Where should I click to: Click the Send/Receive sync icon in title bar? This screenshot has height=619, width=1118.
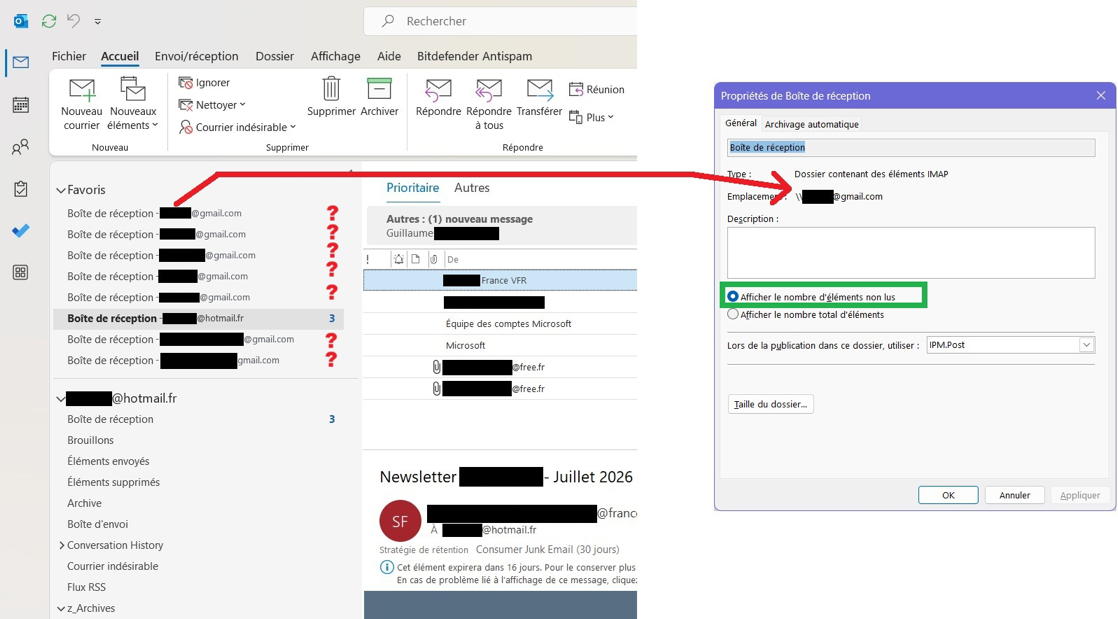coord(48,21)
